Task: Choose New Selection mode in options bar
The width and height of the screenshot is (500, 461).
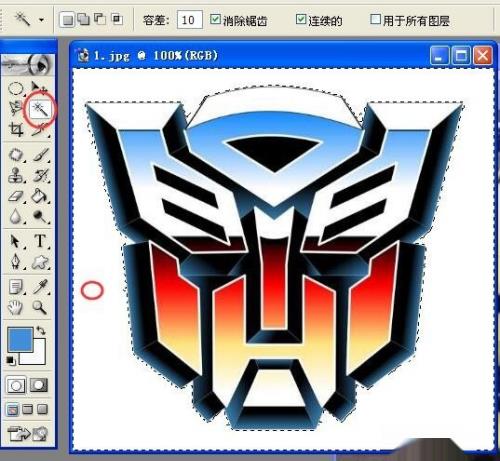Action: click(67, 20)
